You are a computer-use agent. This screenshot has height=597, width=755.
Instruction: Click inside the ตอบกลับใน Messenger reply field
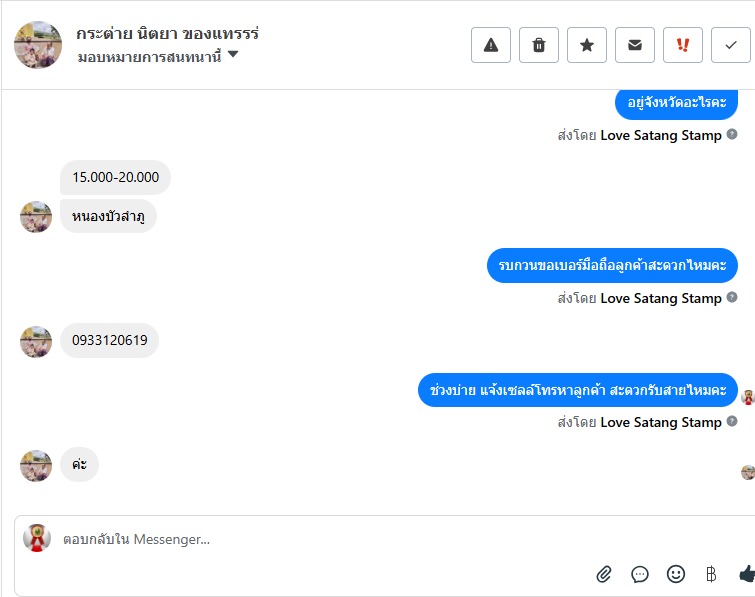300,540
